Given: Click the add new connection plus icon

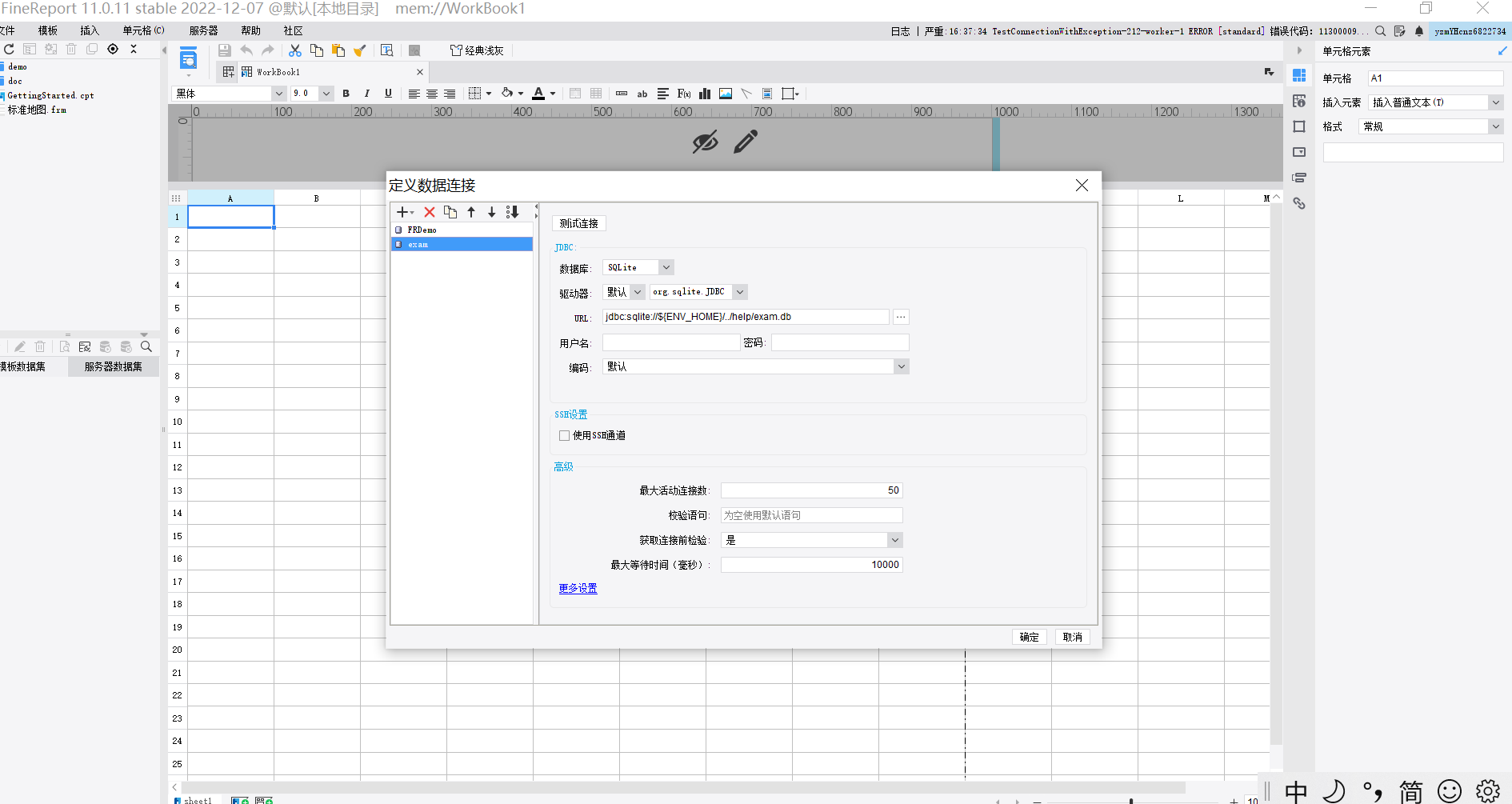Looking at the screenshot, I should pos(402,212).
